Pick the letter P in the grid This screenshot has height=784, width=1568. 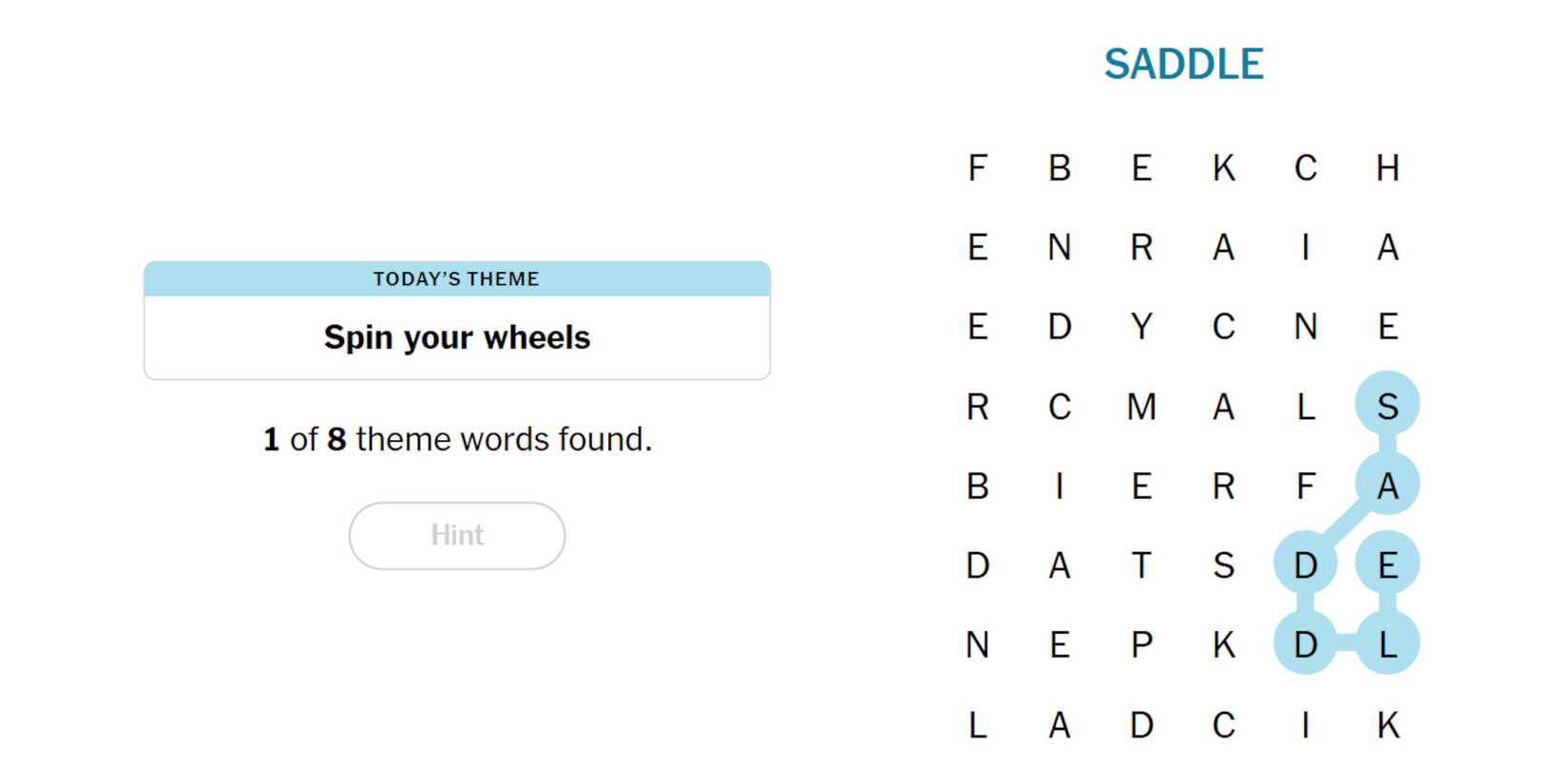[x=1141, y=645]
